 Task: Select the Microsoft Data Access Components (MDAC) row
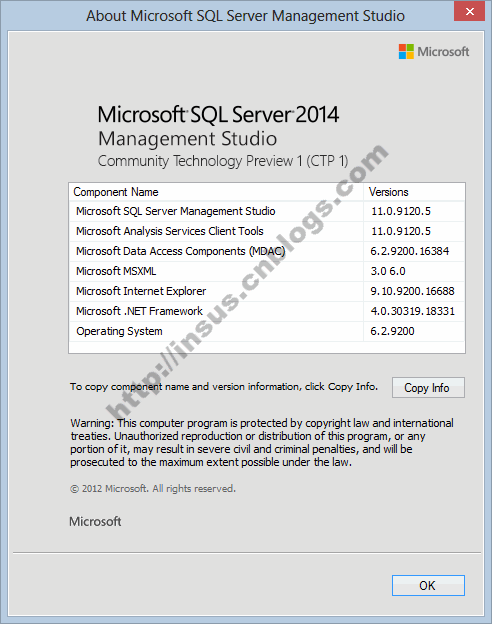(x=267, y=251)
